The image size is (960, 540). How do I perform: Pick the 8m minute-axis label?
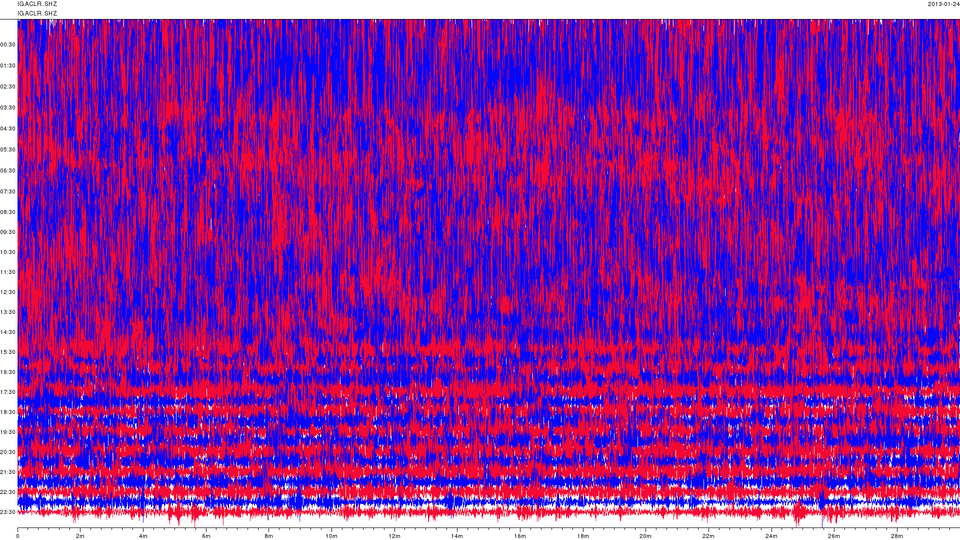pos(269,536)
